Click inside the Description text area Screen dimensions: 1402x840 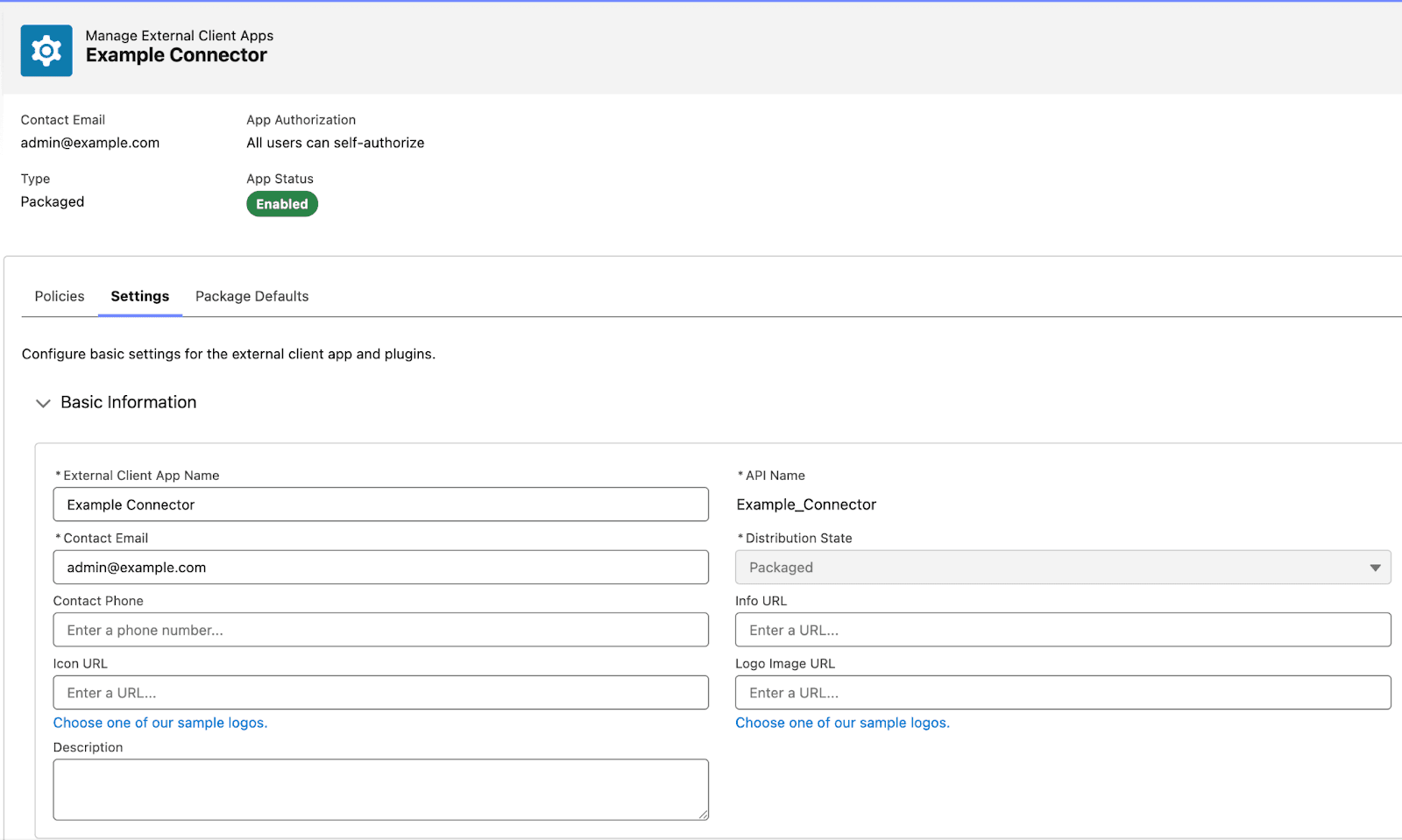click(380, 789)
